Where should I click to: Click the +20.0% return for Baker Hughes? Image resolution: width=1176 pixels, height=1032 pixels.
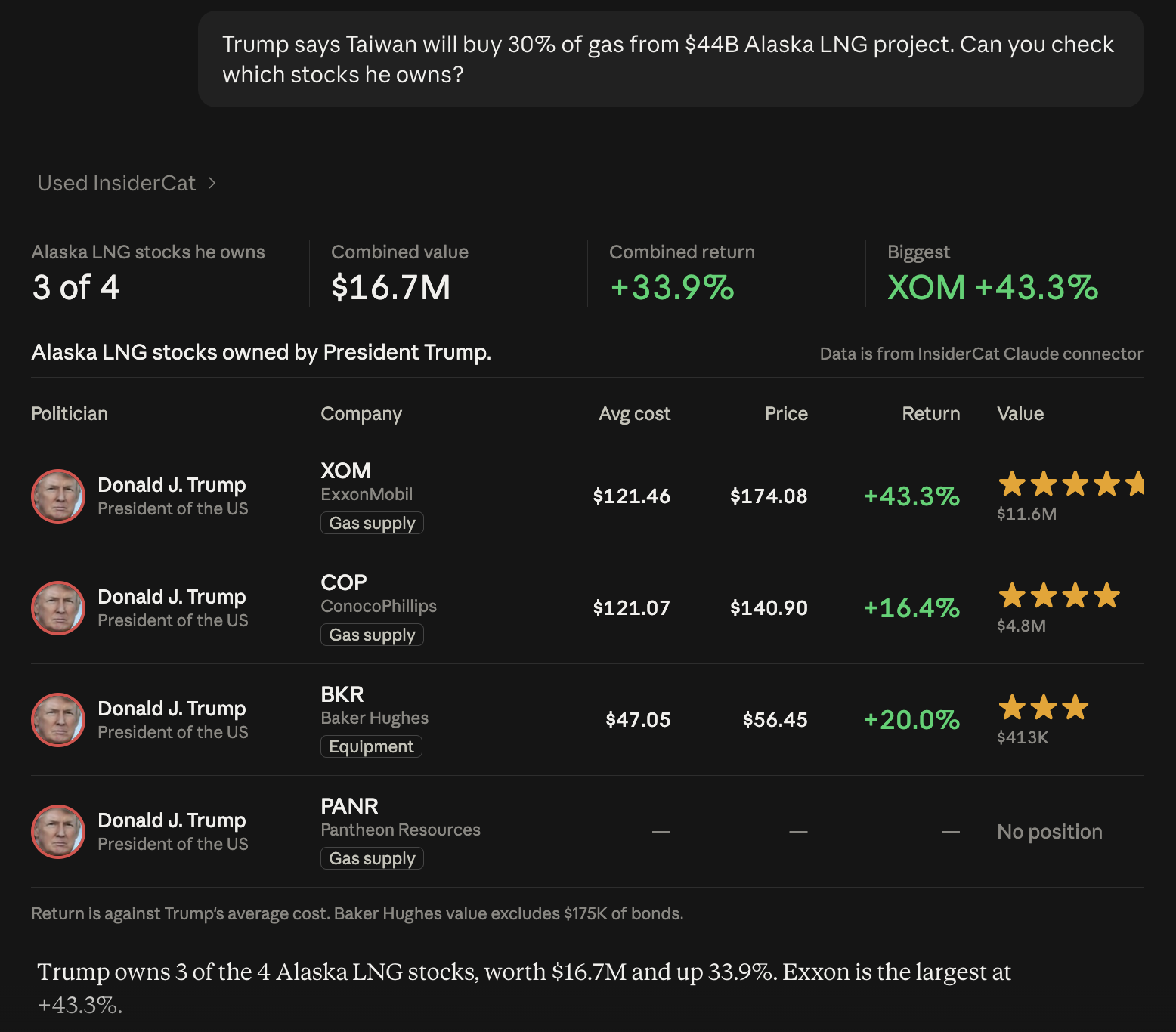911,720
